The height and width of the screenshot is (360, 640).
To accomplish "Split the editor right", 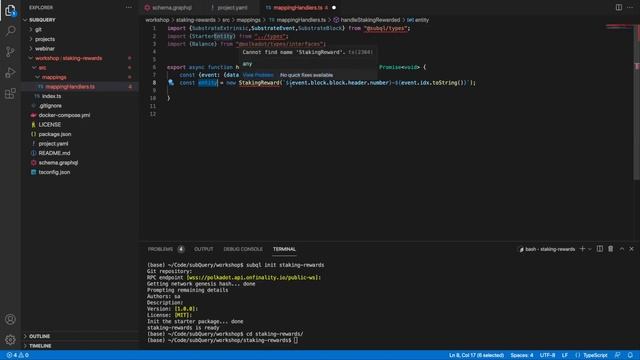I will pos(619,7).
